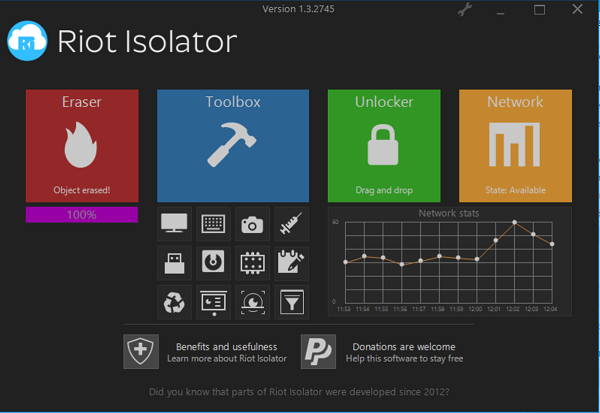The height and width of the screenshot is (413, 600).
Task: Click the State: Available status text
Action: (x=515, y=190)
